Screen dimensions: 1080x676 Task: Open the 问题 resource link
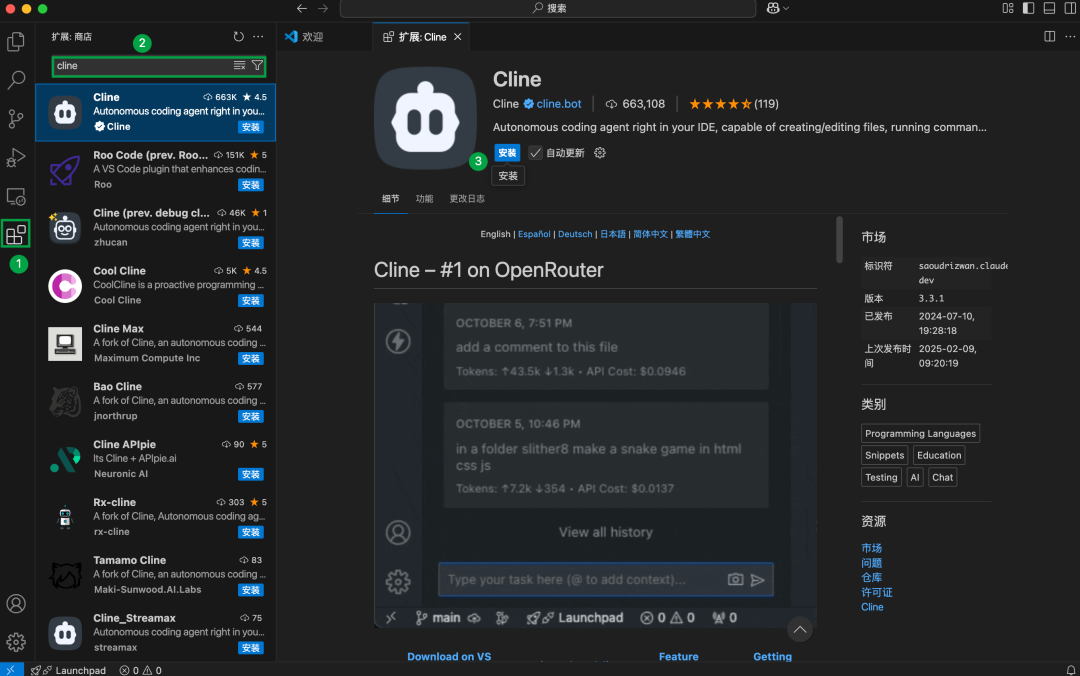coord(871,563)
